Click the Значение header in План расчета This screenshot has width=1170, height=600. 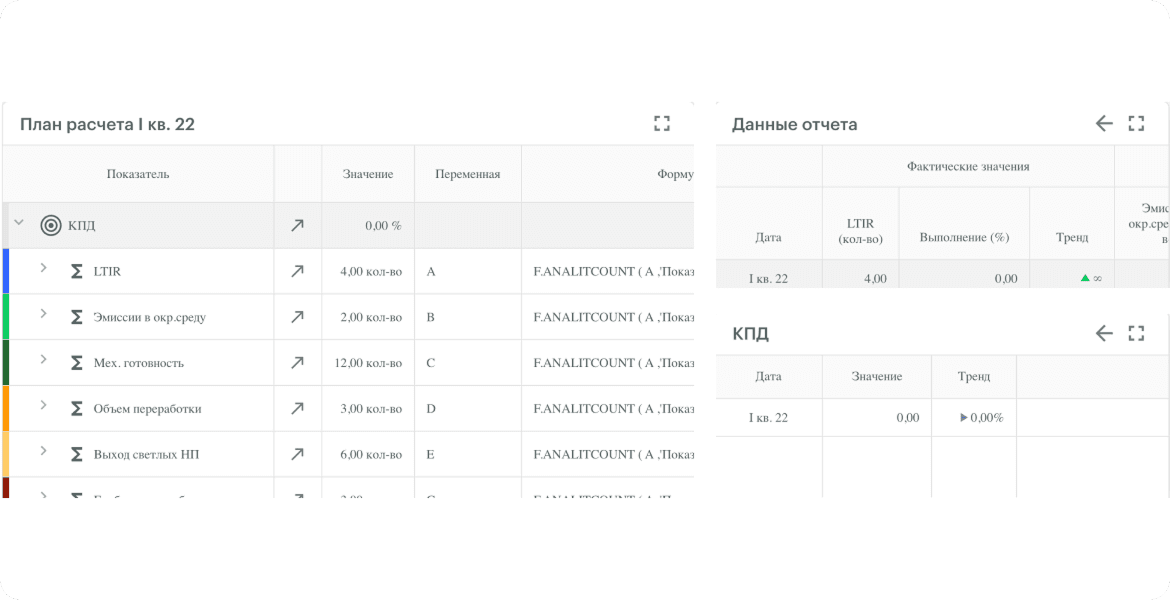click(x=368, y=174)
